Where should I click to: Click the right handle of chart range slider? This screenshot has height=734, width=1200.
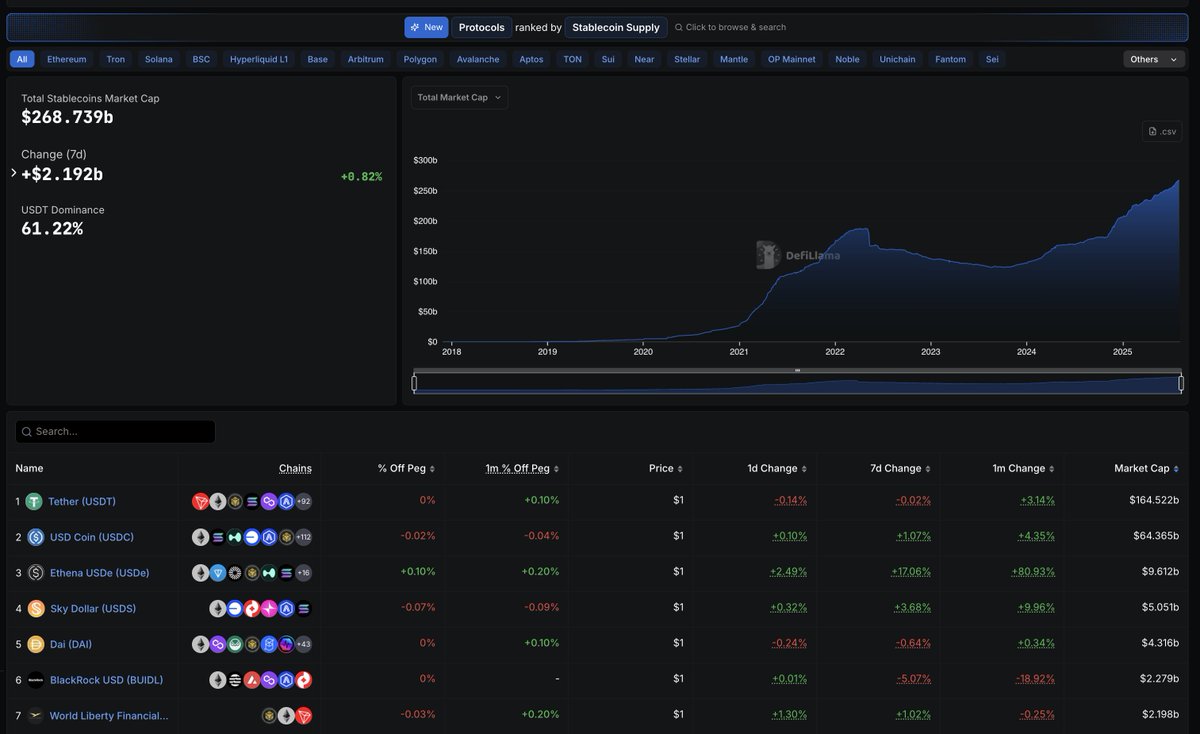click(x=1181, y=383)
